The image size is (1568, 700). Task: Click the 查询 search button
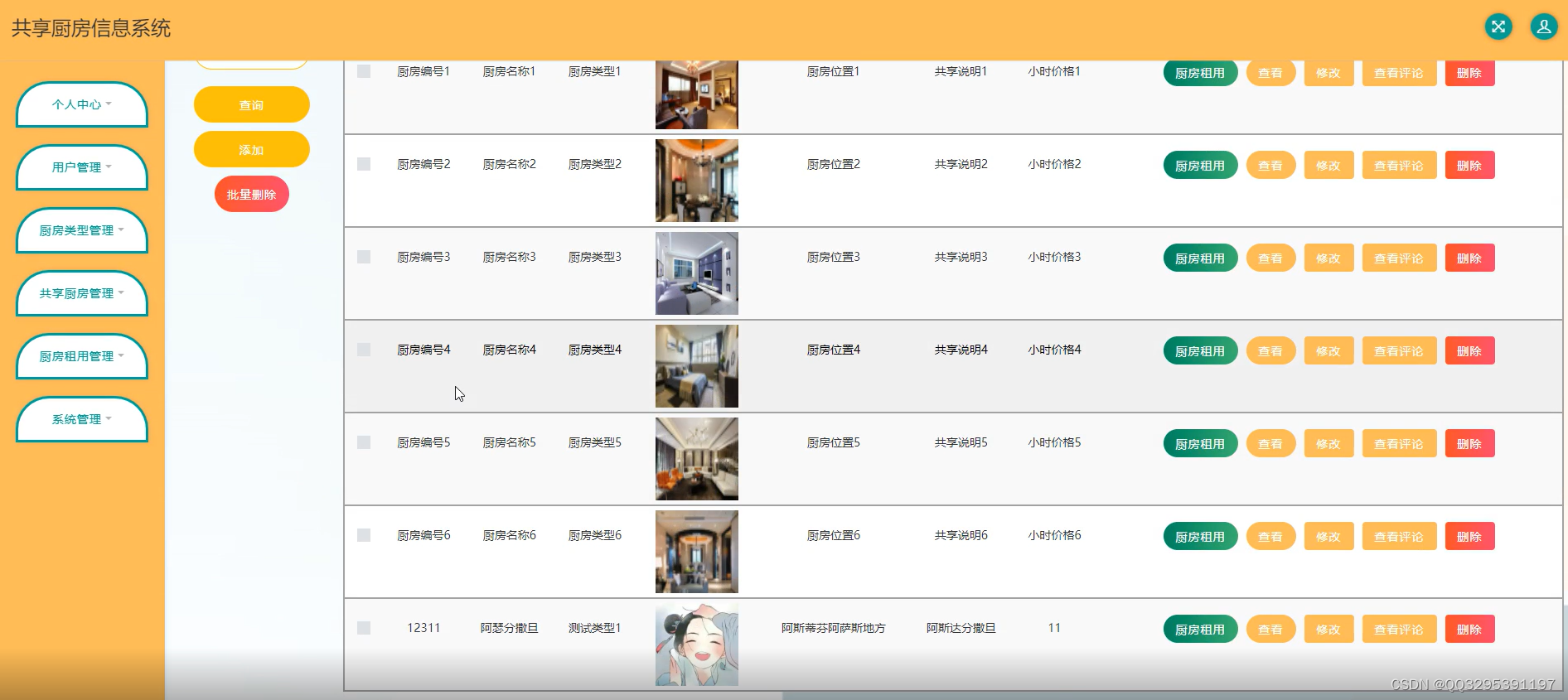252,105
